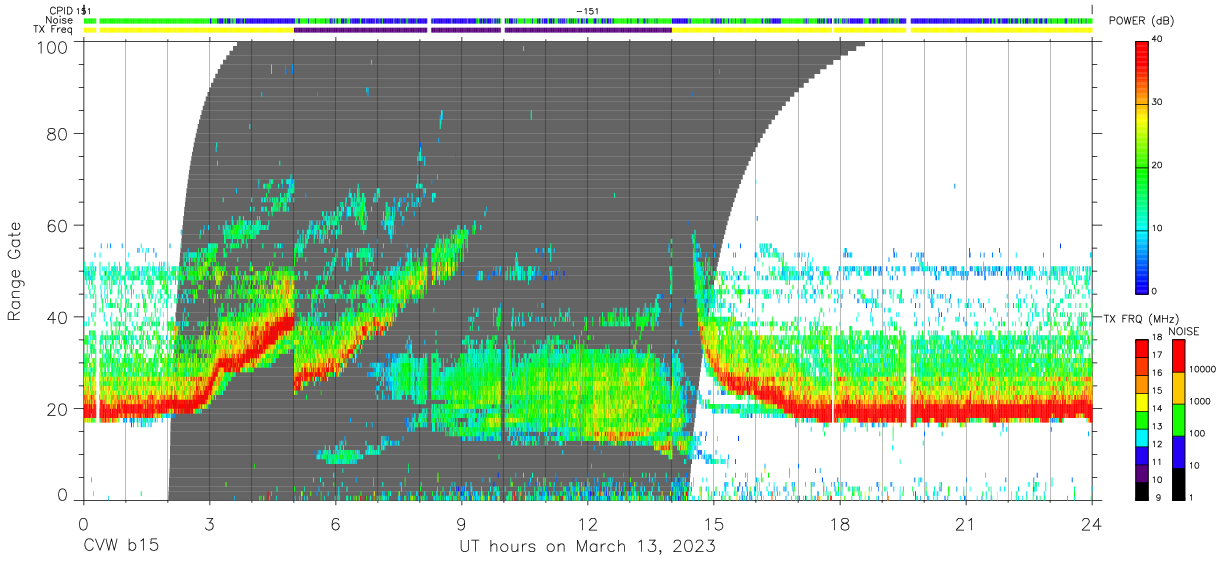Click the '21' UT hour tick label
Screen dimensions: 1228x567
coord(966,524)
